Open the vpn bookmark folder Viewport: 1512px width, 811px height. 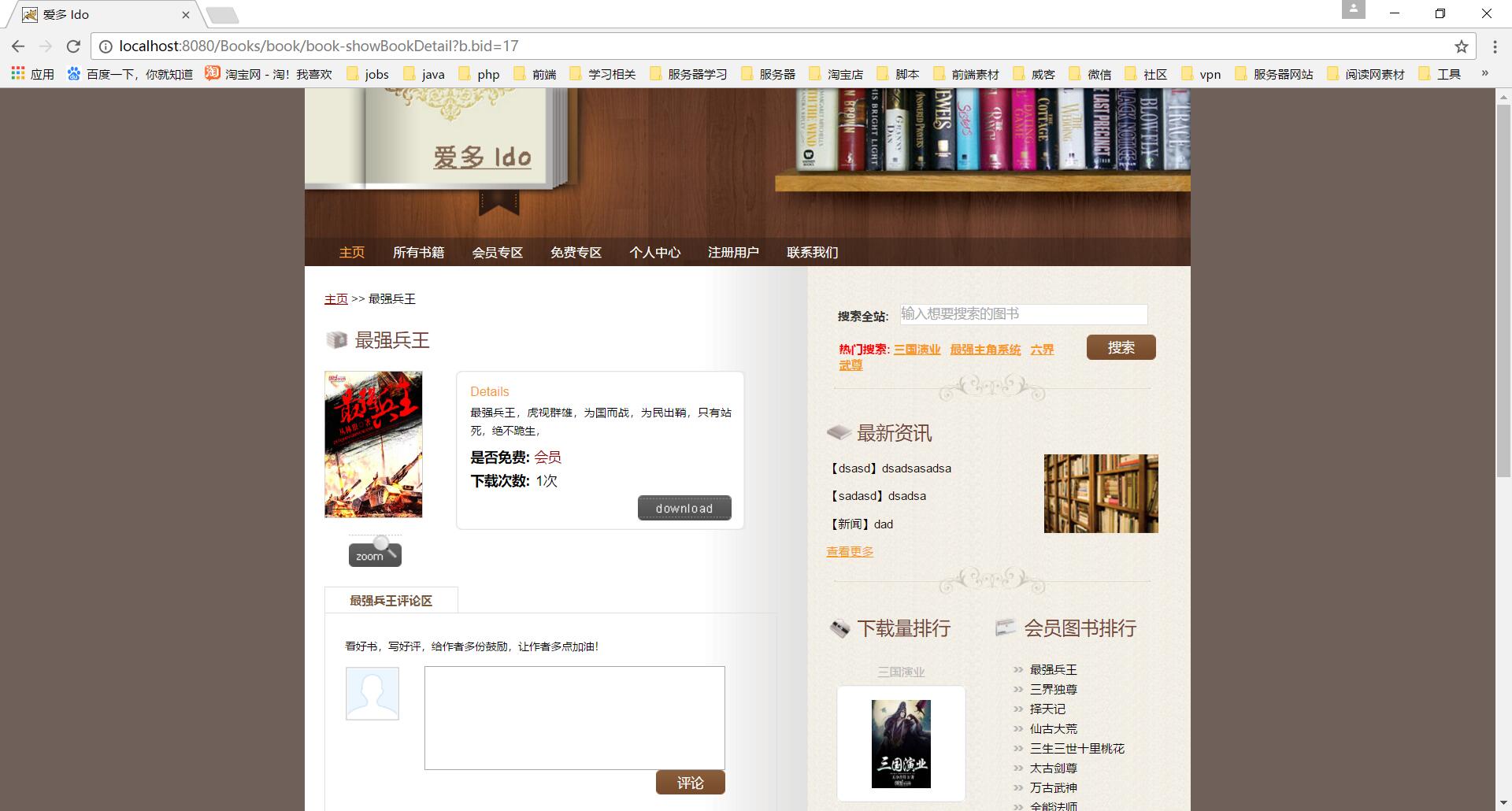tap(1201, 74)
